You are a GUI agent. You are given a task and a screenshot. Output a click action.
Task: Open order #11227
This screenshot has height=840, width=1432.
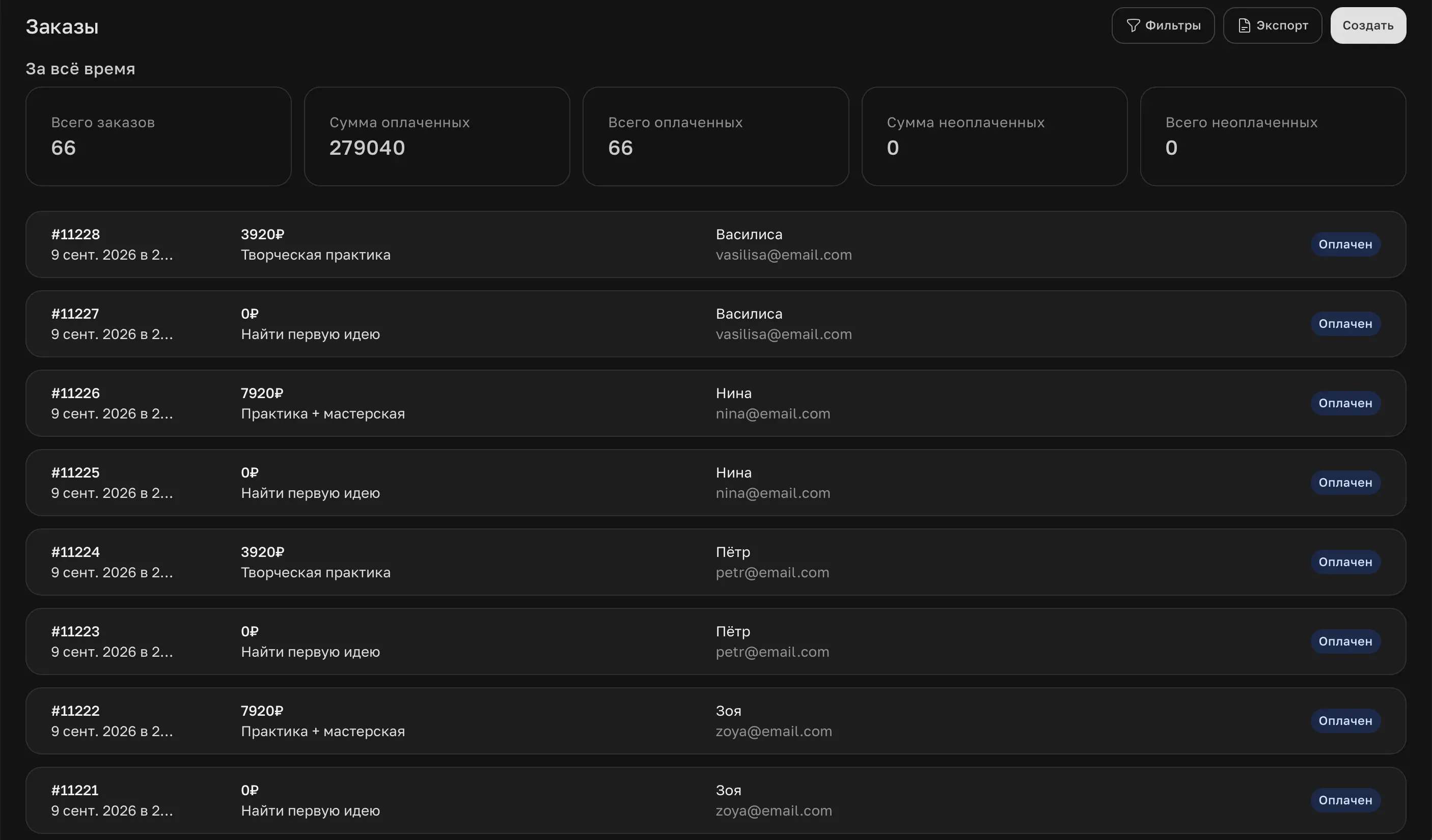715,324
